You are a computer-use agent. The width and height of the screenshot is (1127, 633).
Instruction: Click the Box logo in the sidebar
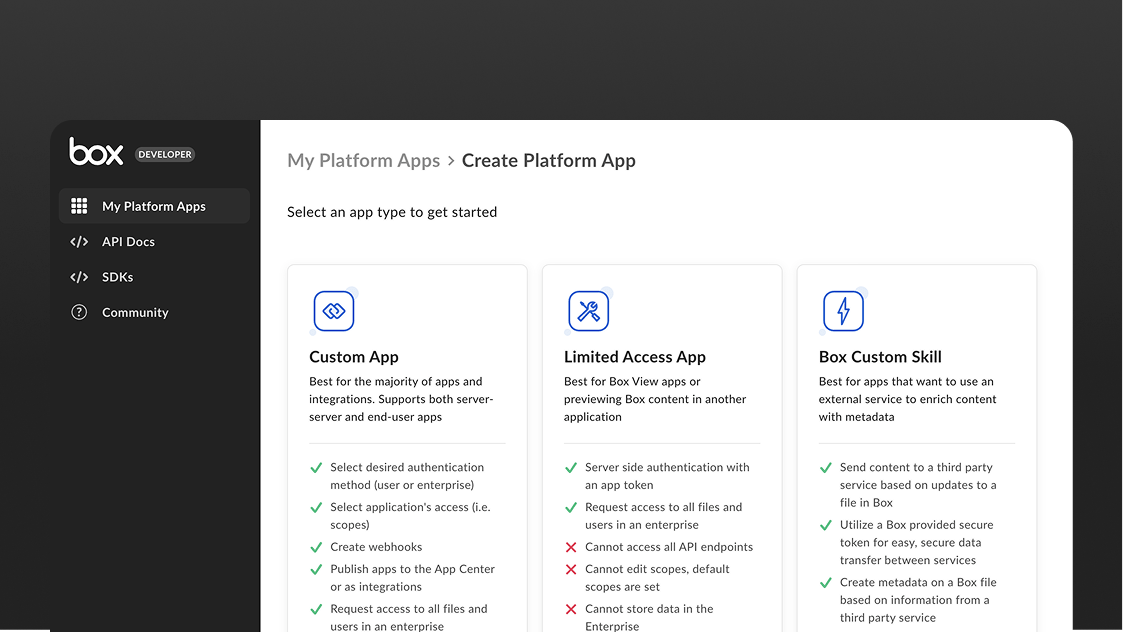coord(96,152)
